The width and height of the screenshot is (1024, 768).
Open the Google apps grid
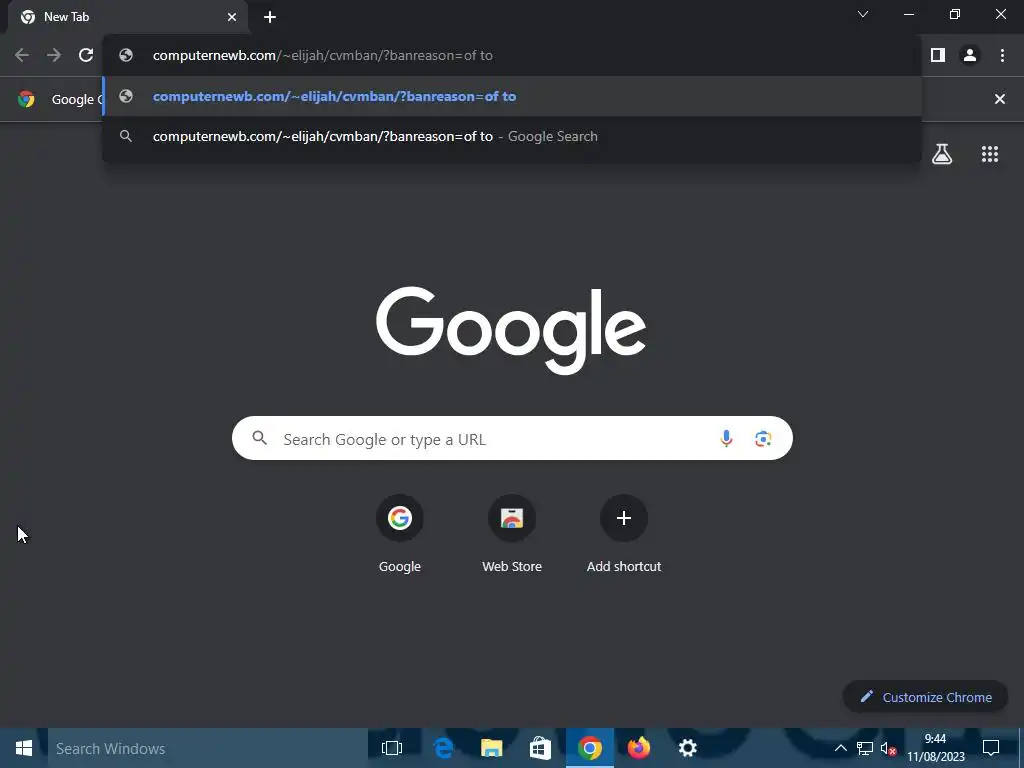pyautogui.click(x=990, y=154)
